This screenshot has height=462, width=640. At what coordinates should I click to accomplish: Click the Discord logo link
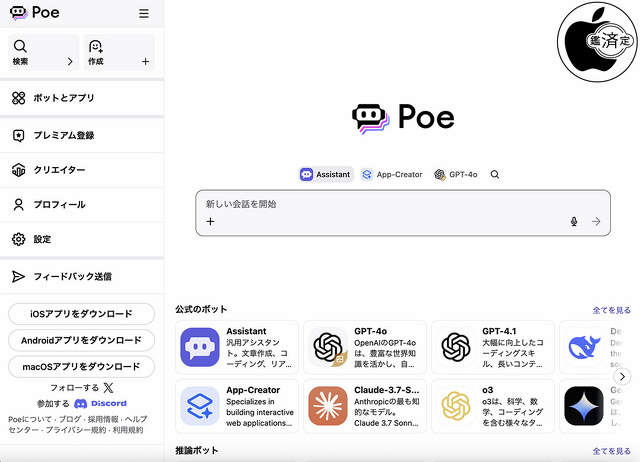[x=100, y=404]
